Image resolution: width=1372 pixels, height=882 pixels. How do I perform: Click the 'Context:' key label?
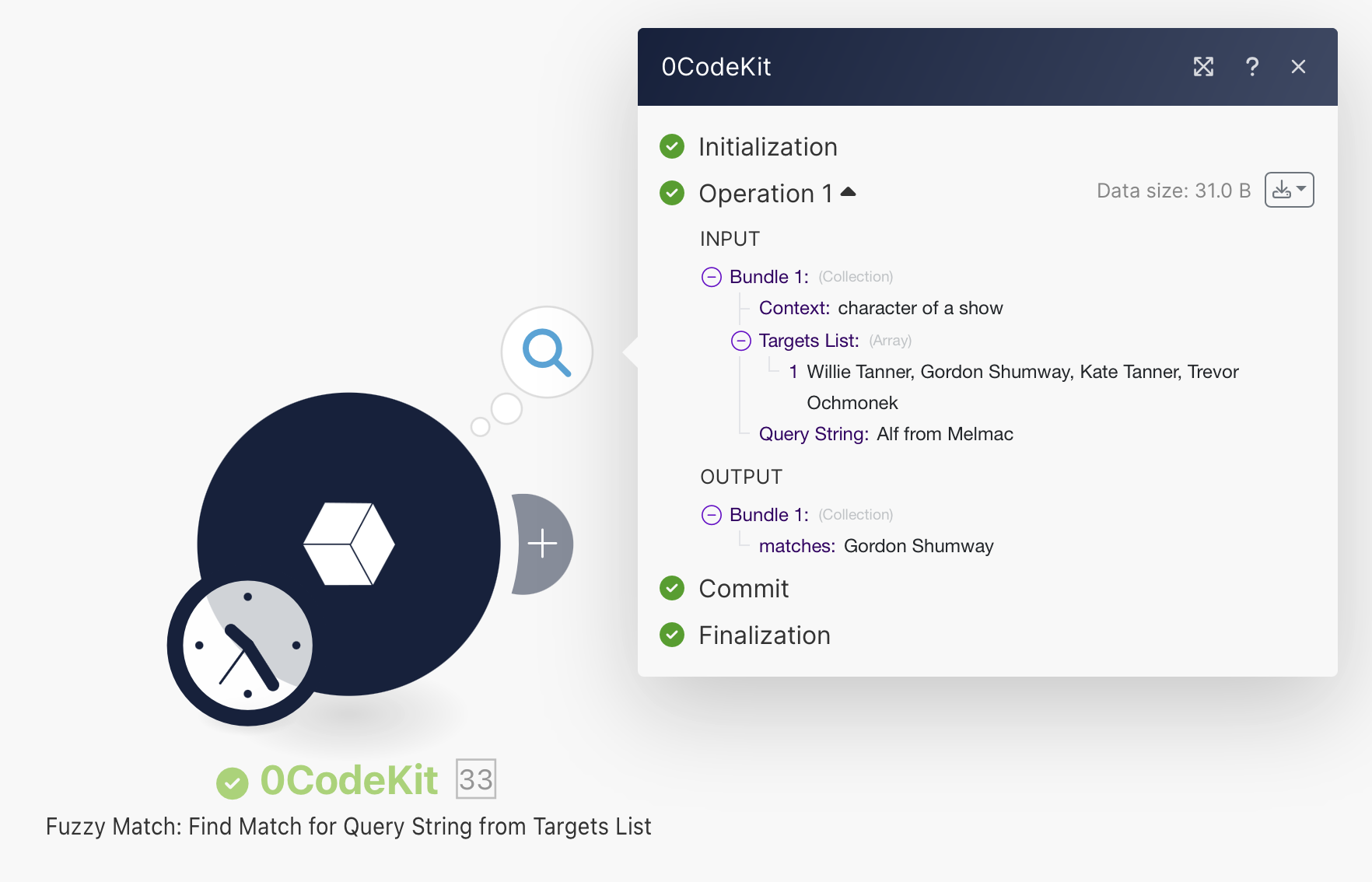click(794, 308)
